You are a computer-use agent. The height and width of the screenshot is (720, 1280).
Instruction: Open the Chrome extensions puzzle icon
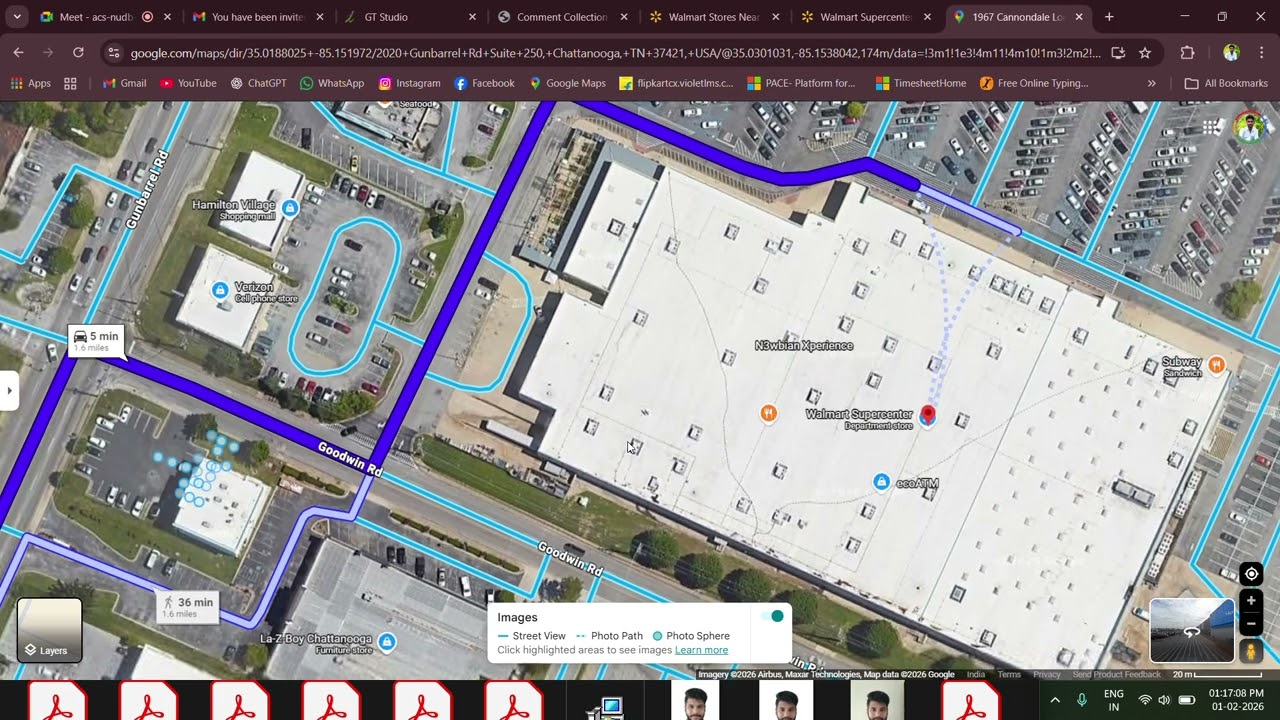click(x=1187, y=53)
